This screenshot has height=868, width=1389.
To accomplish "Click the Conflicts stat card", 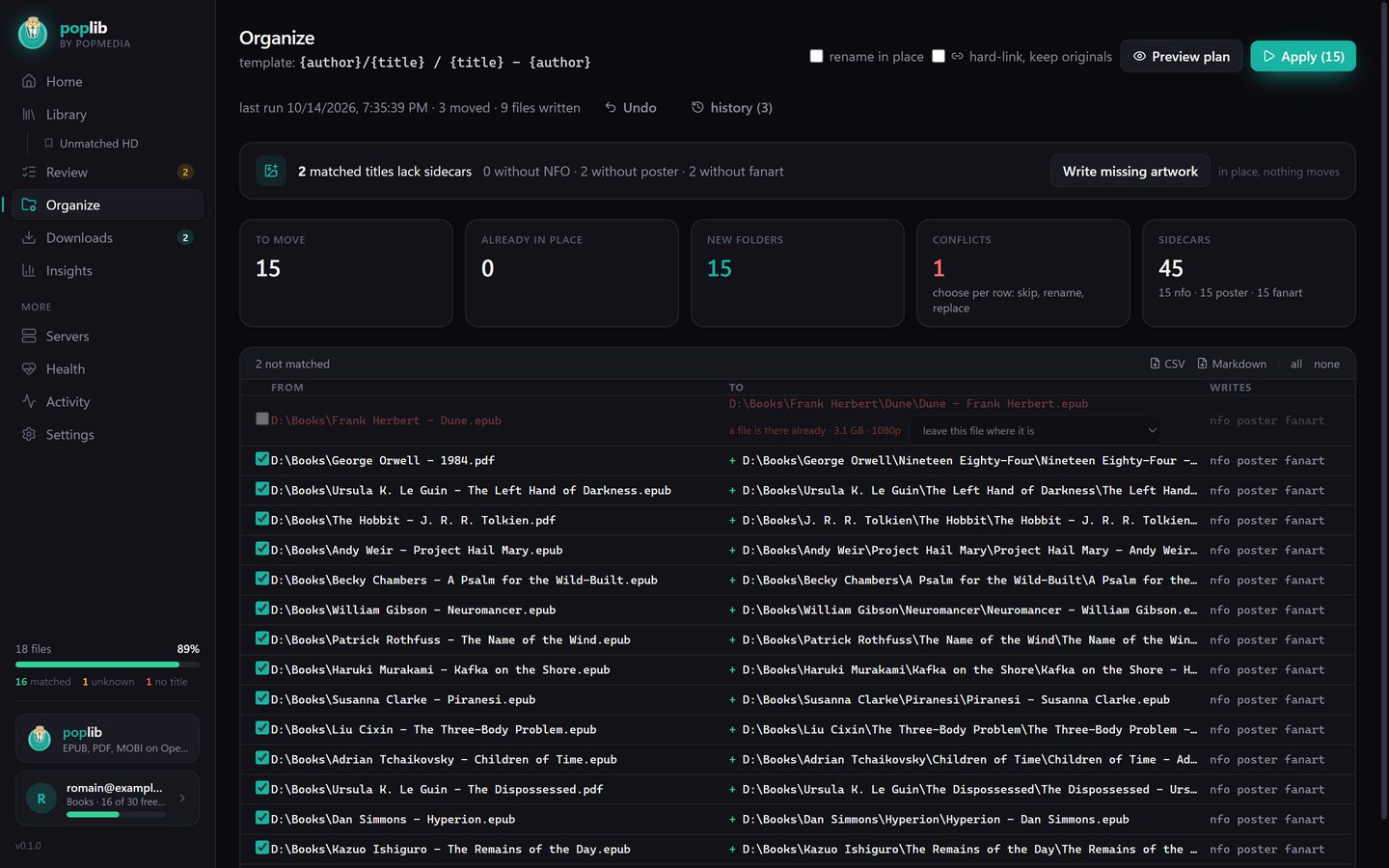I will coord(1022,273).
